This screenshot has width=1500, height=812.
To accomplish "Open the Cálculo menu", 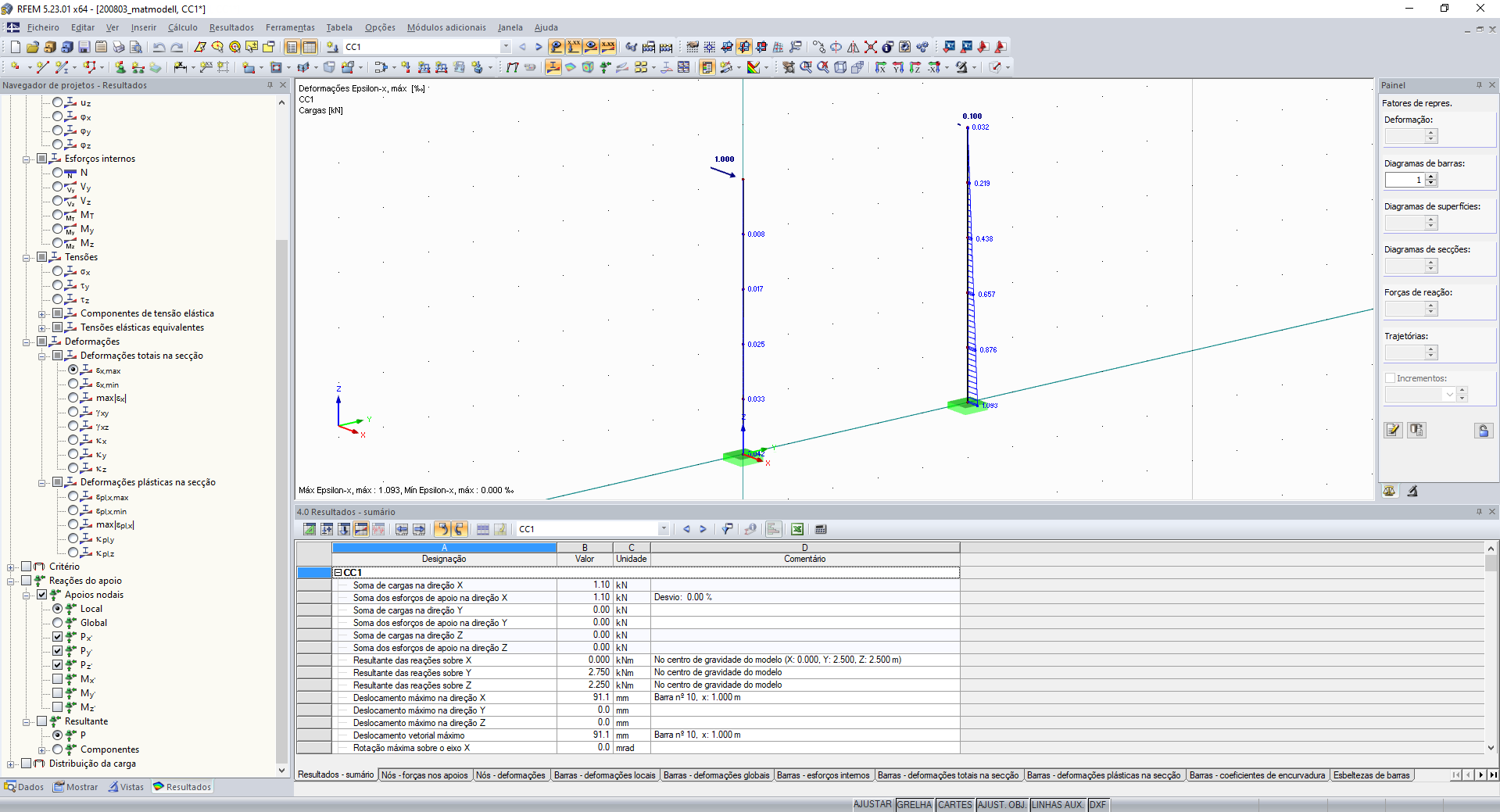I will [x=183, y=27].
